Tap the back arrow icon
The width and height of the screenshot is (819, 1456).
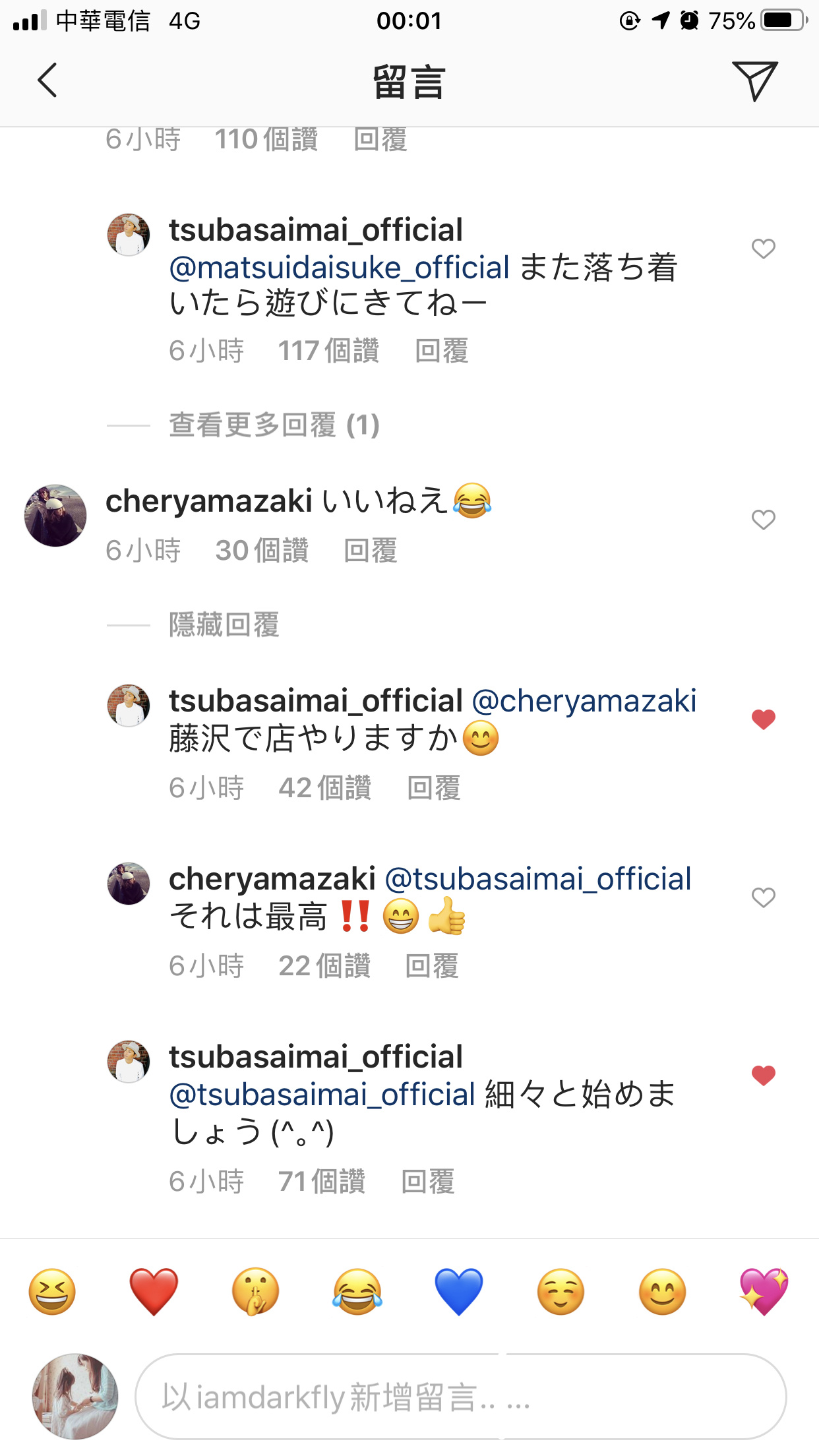point(47,80)
